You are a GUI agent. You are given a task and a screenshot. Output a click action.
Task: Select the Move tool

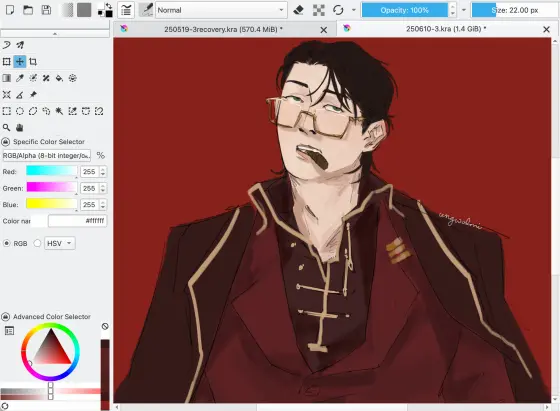click(x=20, y=62)
